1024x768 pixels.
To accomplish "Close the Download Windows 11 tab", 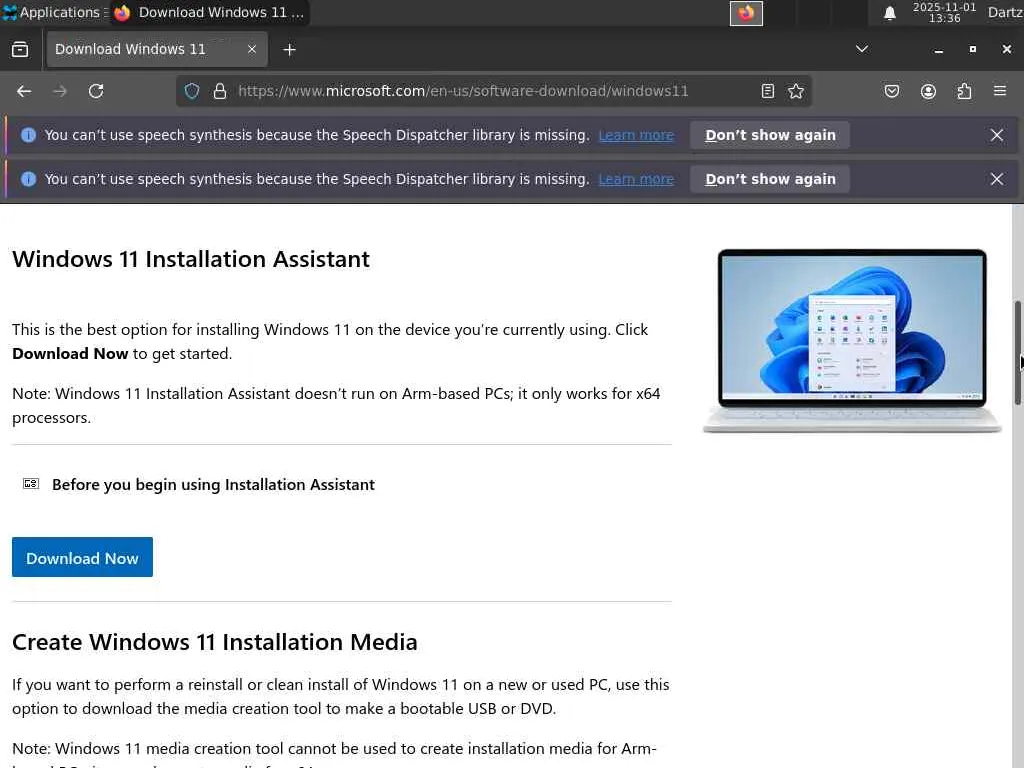I will tap(252, 49).
